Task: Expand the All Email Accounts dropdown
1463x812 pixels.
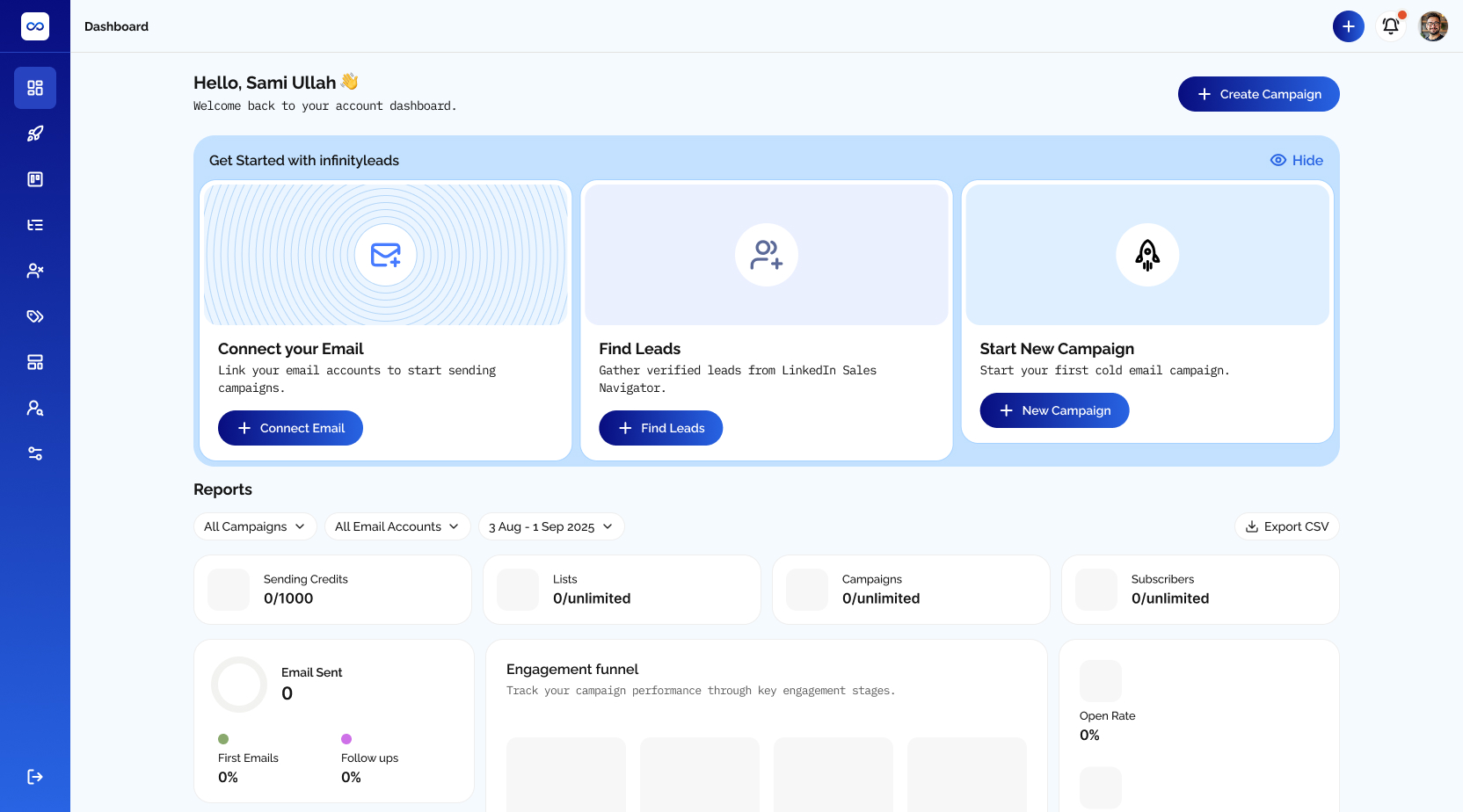Action: pos(397,526)
